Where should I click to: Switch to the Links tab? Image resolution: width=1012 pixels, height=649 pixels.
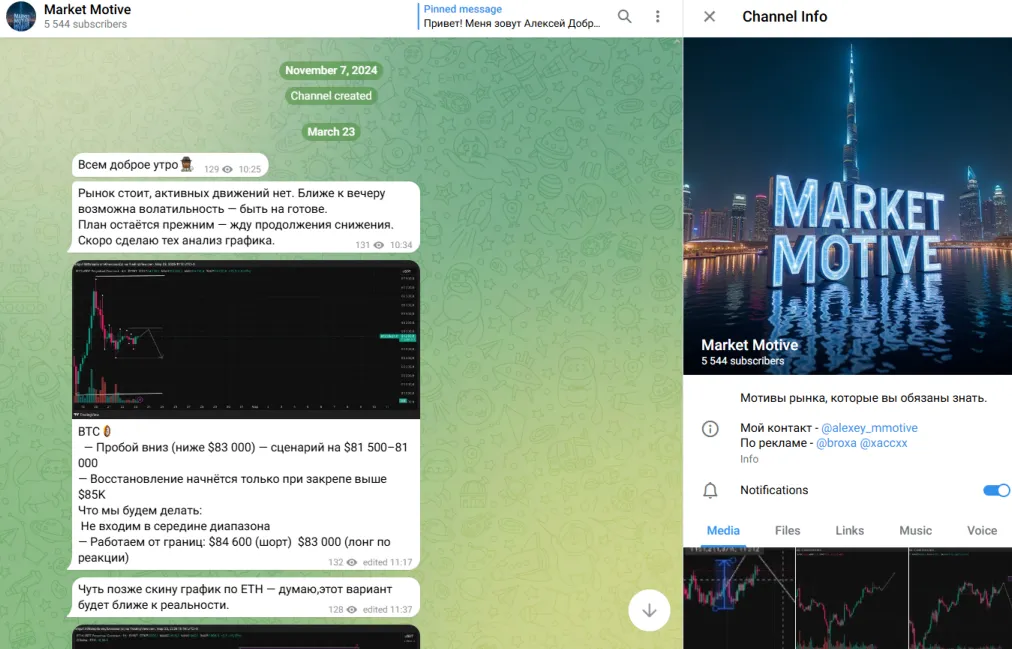849,530
